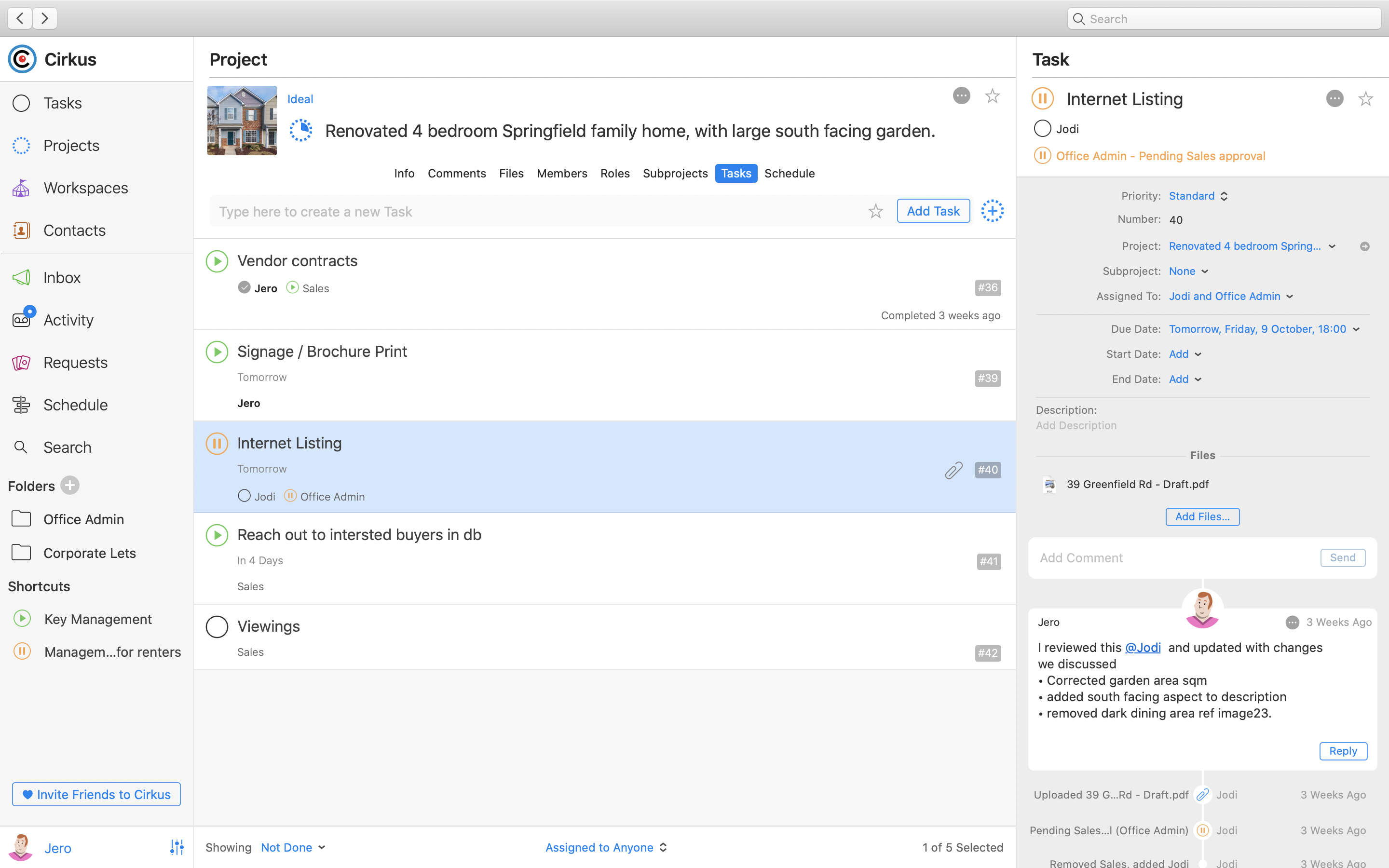The height and width of the screenshot is (868, 1389).
Task: Reply to Jero's comment
Action: click(x=1343, y=751)
